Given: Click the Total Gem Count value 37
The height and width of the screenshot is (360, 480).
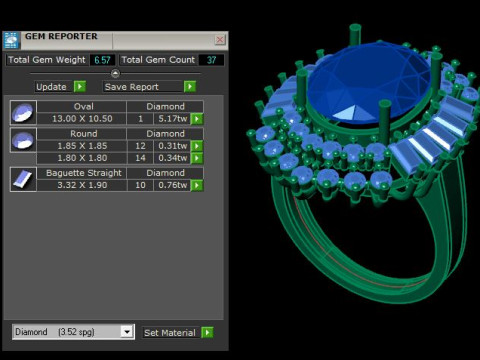Looking at the screenshot, I should click(x=211, y=60).
